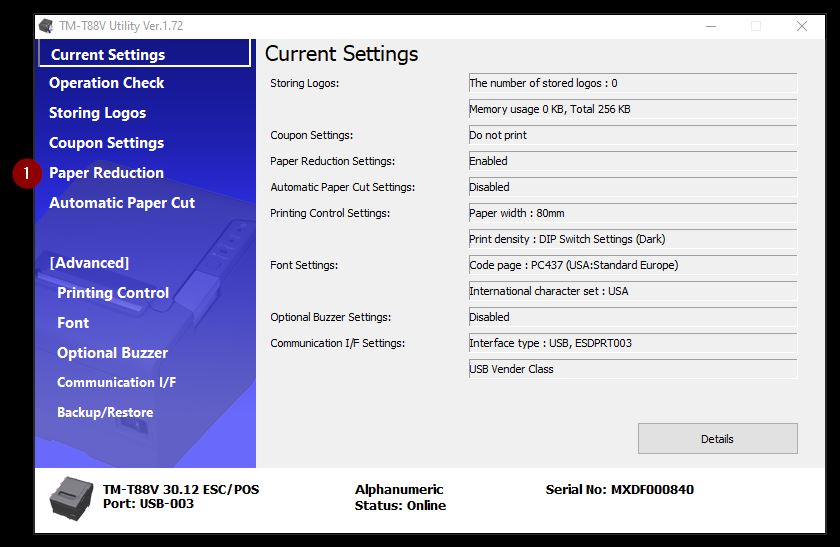Click the 'Font Settings:' label

304,265
